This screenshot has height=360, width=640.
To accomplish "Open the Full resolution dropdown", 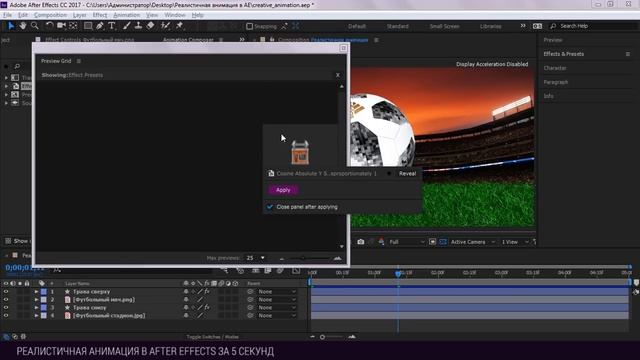I will pos(407,242).
